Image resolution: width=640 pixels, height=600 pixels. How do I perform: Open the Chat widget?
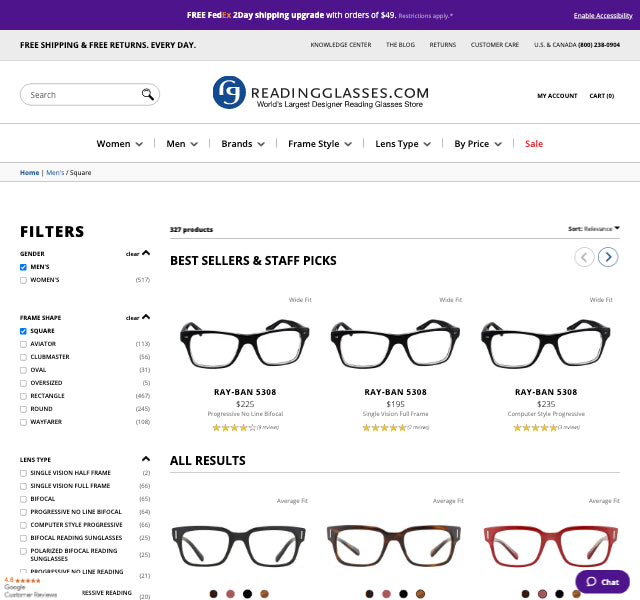602,582
